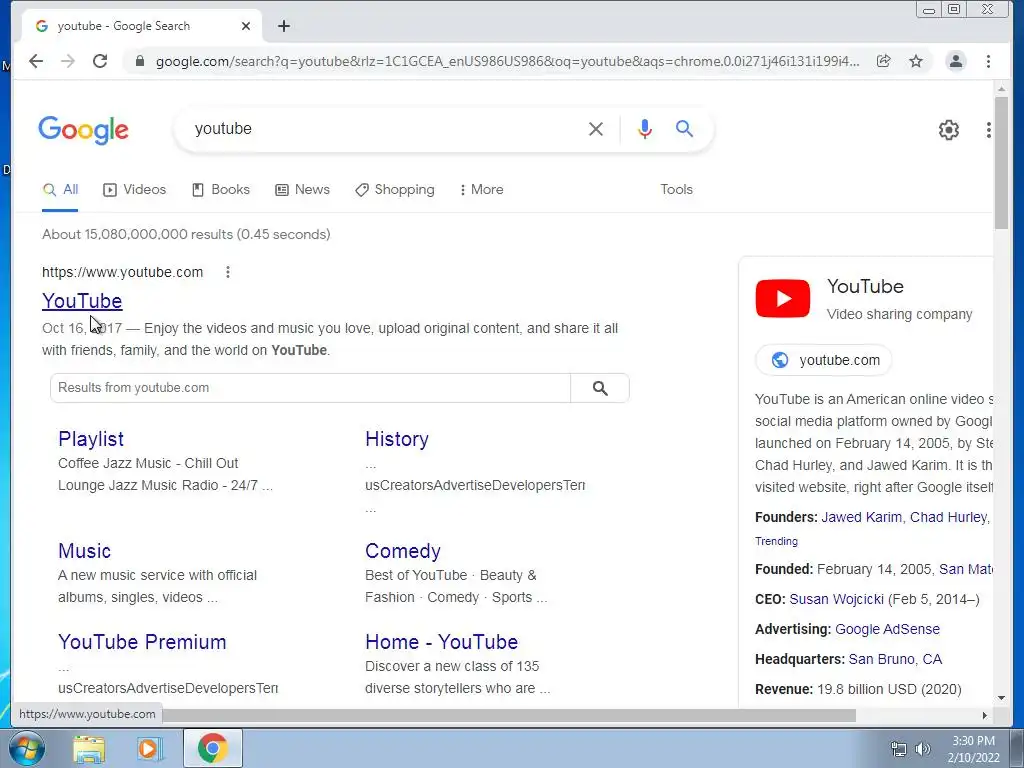This screenshot has width=1024, height=768.
Task: Click the Trending link in knowledge panel
Action: pos(776,541)
